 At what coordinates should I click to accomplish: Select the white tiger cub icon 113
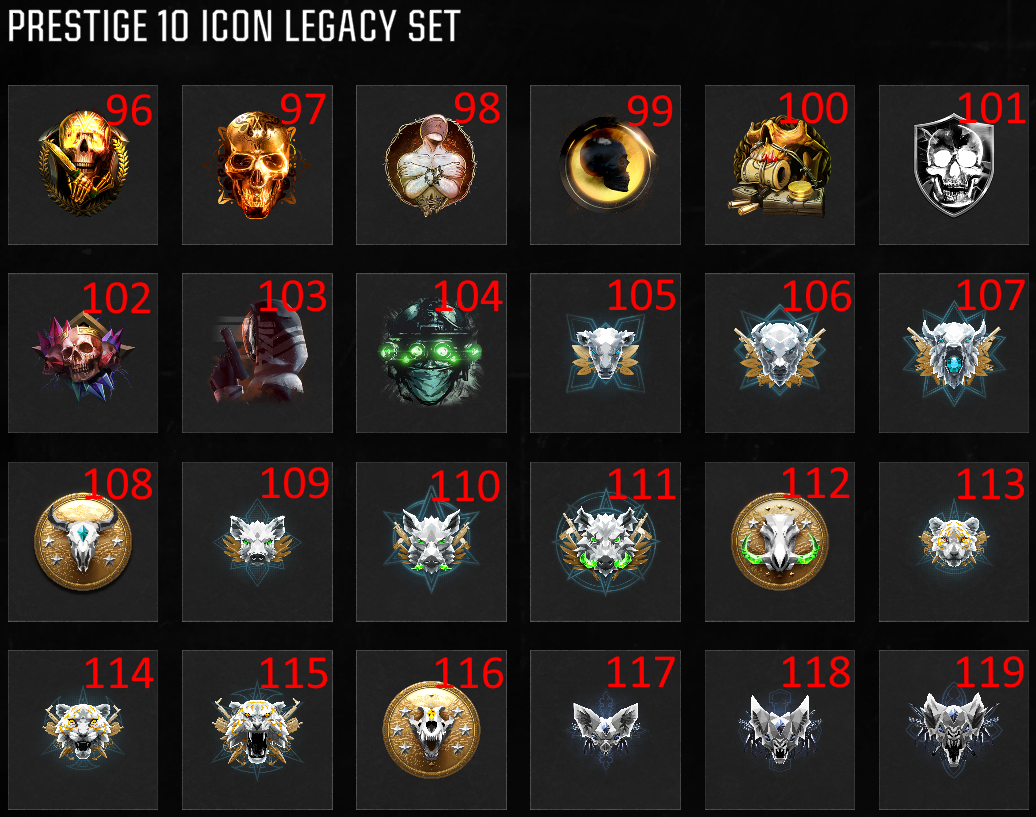(x=953, y=542)
